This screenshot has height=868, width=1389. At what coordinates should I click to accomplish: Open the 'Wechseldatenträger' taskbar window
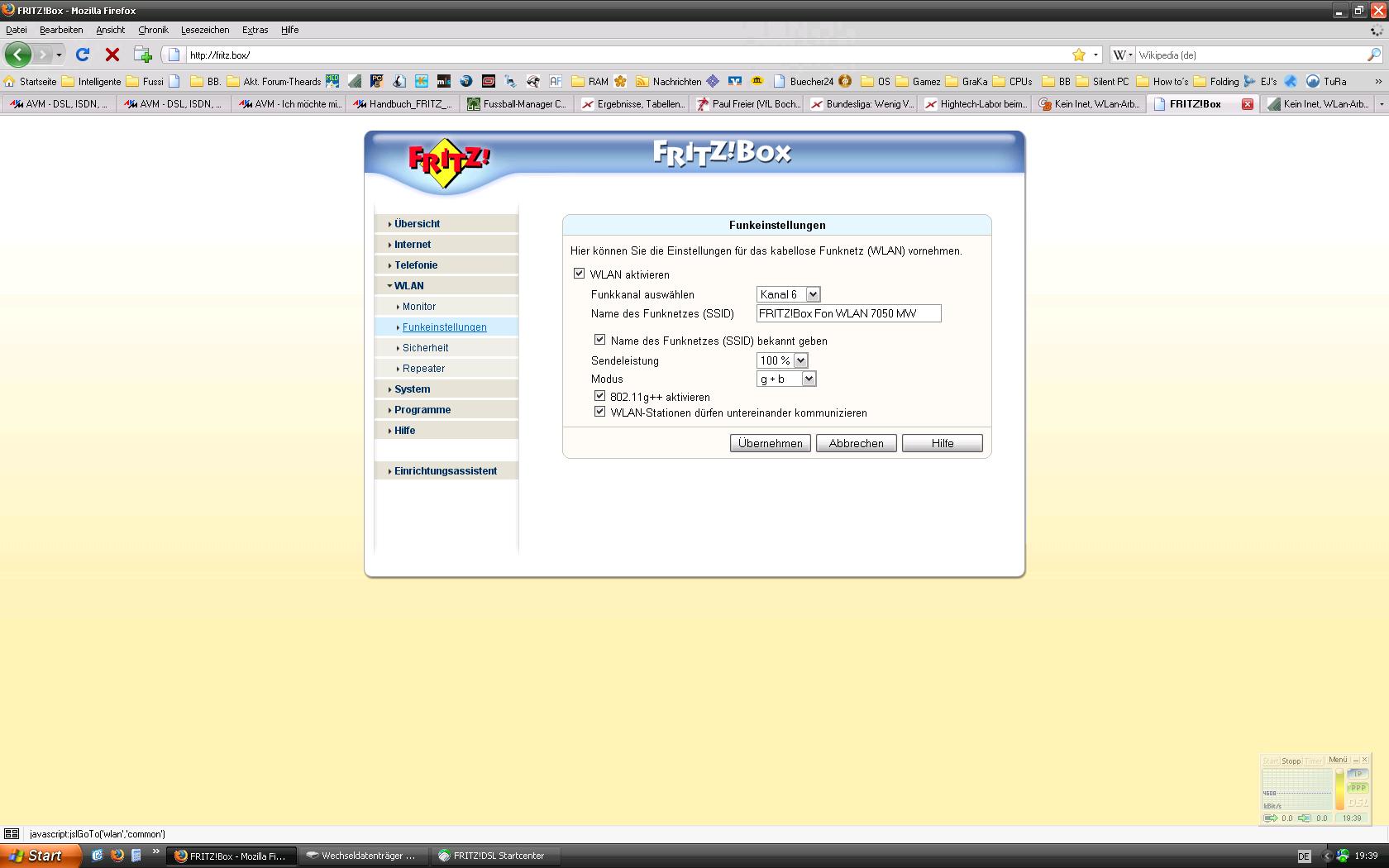point(363,856)
